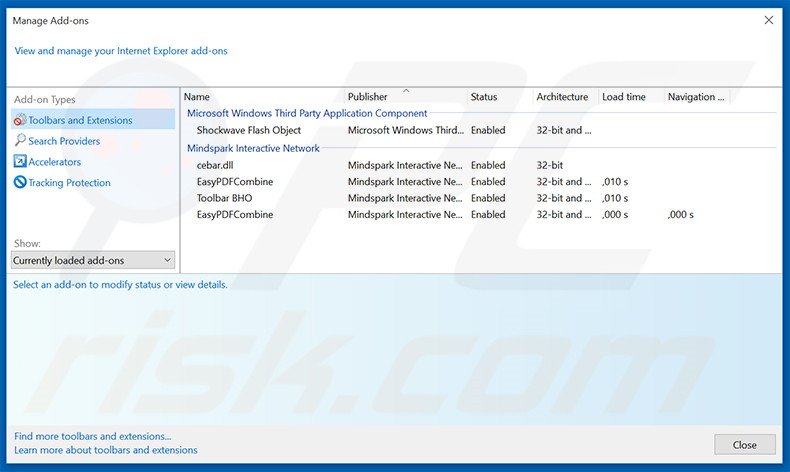Click the Close button

pyautogui.click(x=745, y=445)
